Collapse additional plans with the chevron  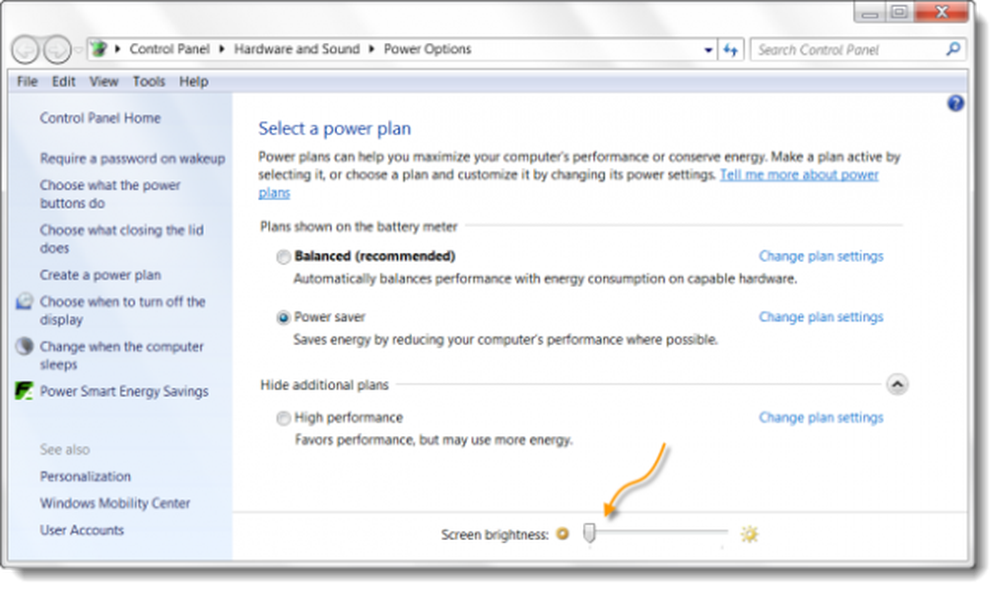tap(897, 384)
